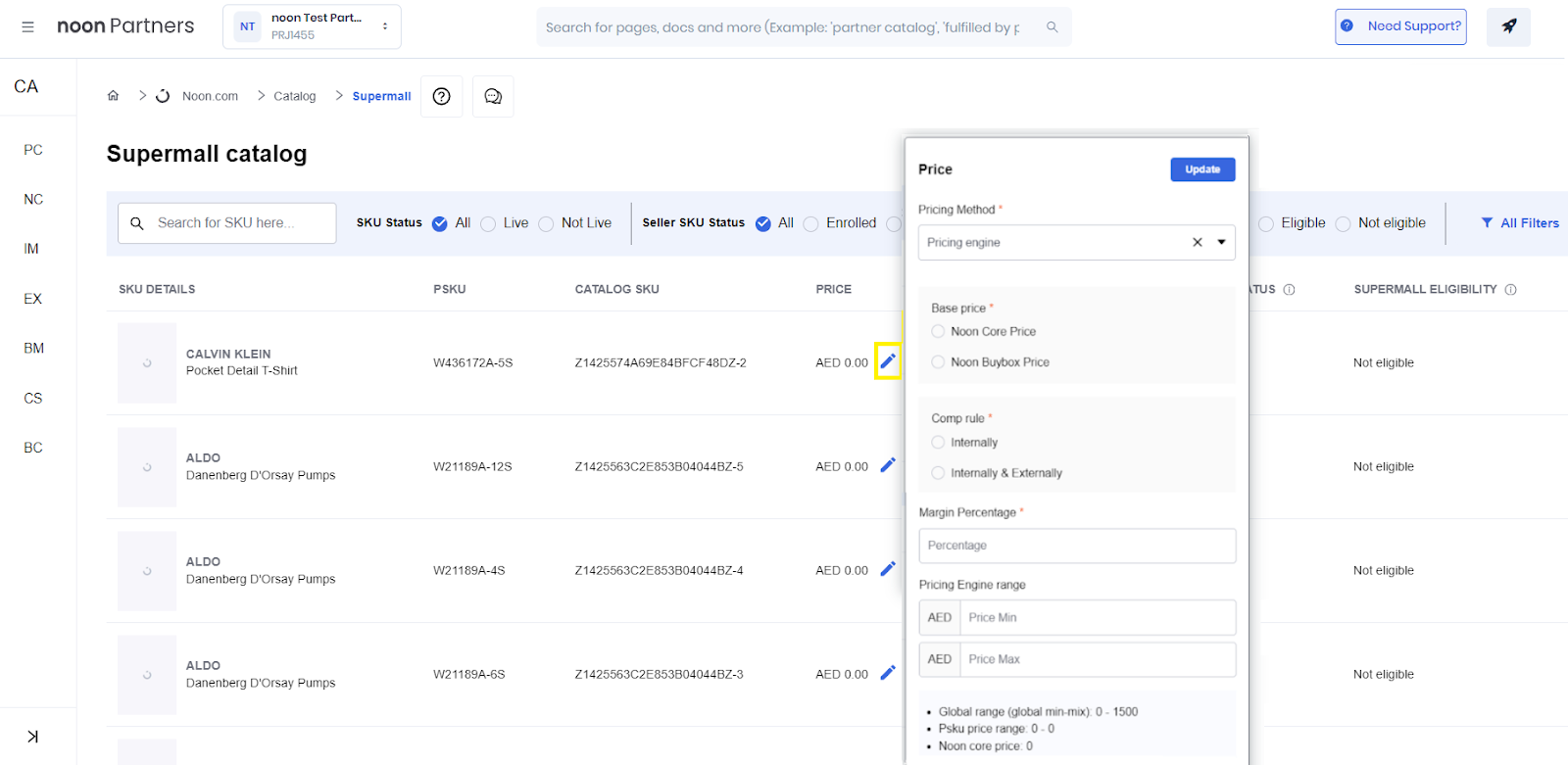Open partner account switcher dropdown
The height and width of the screenshot is (765, 1568).
click(x=312, y=26)
